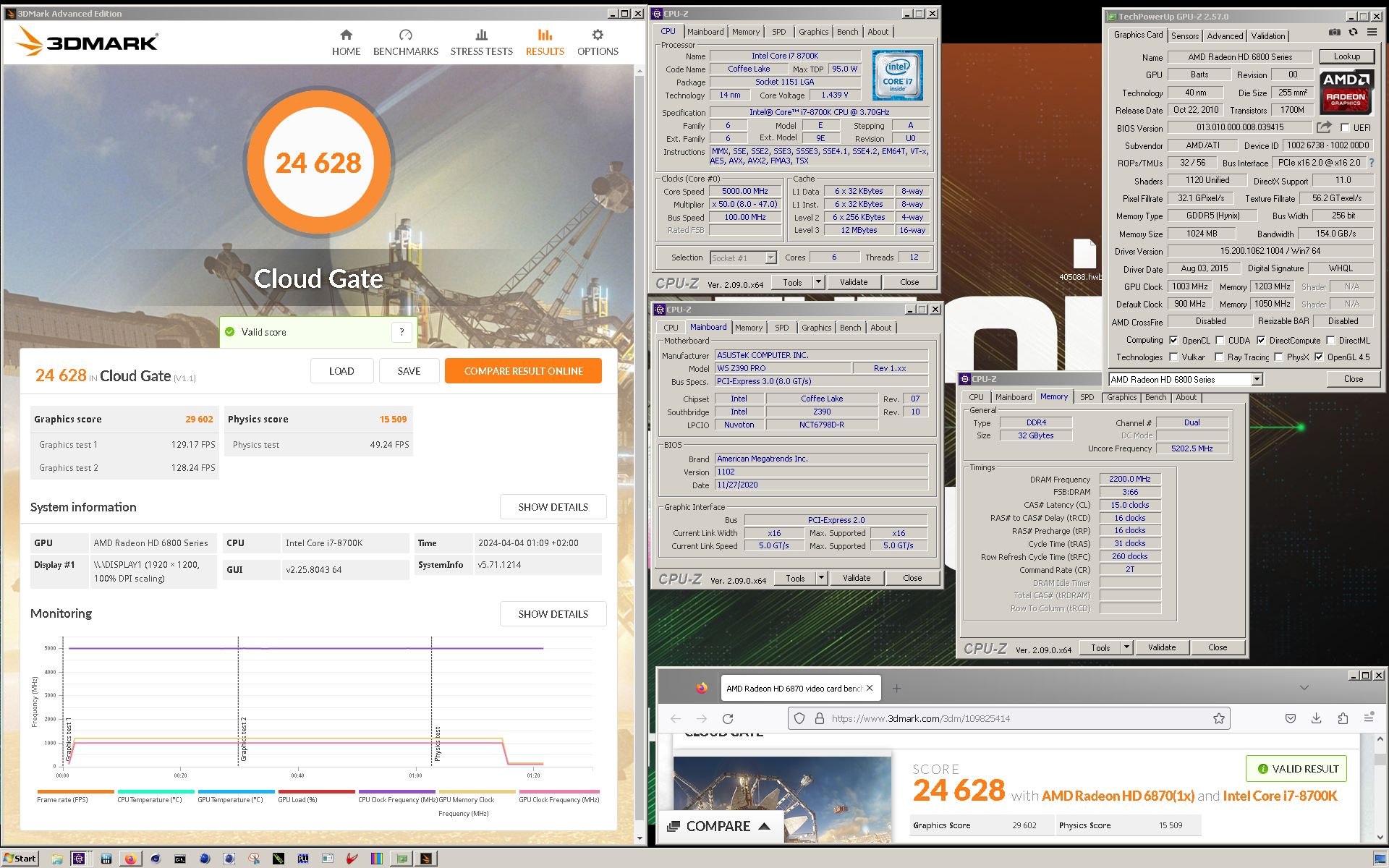Open a new Firefox tab with plus
Screen dimensions: 1389x868
click(x=897, y=689)
